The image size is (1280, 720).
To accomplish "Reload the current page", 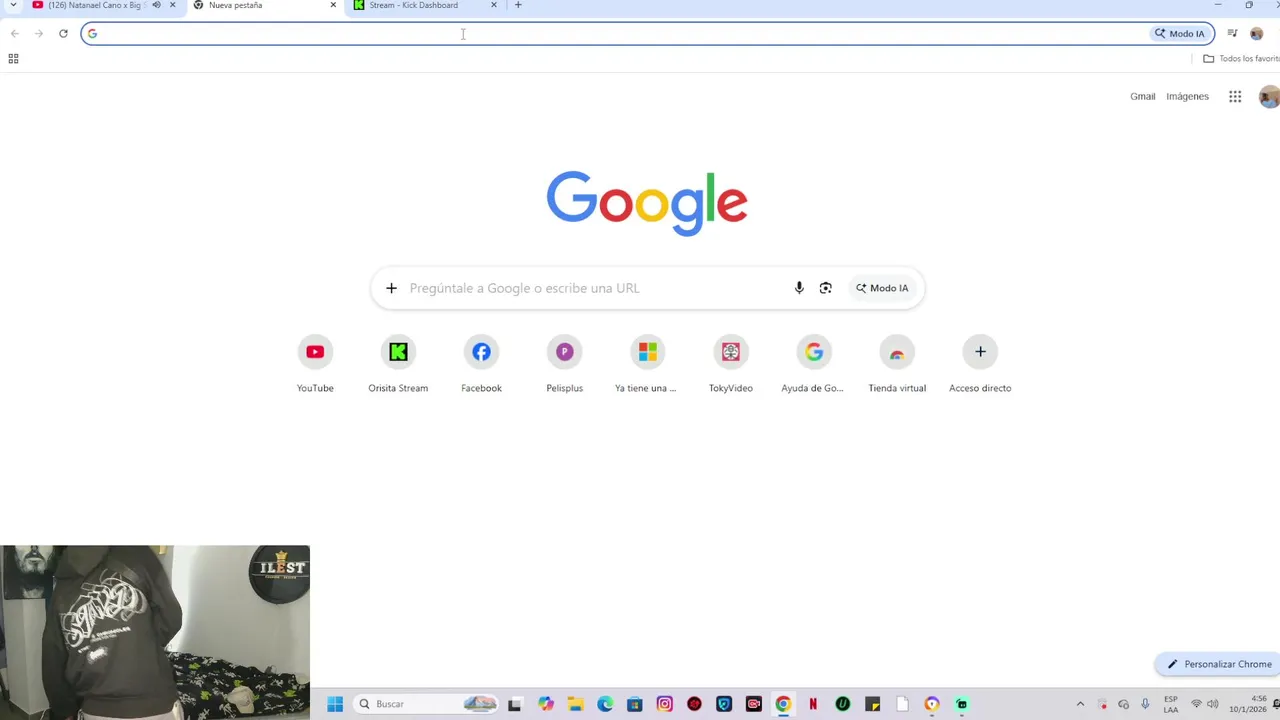I will 63,34.
